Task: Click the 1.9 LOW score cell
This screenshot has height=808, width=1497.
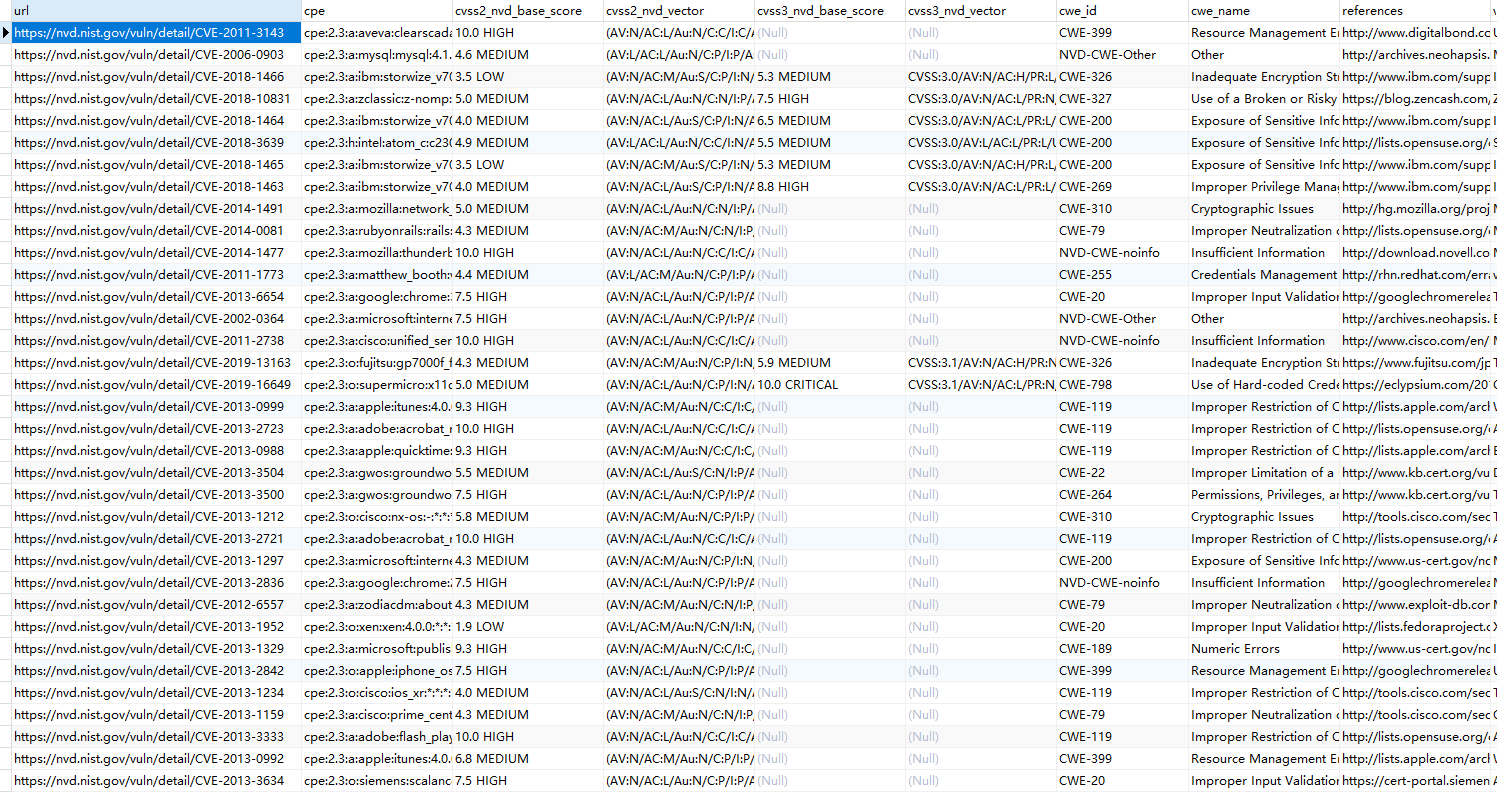Action: (528, 627)
